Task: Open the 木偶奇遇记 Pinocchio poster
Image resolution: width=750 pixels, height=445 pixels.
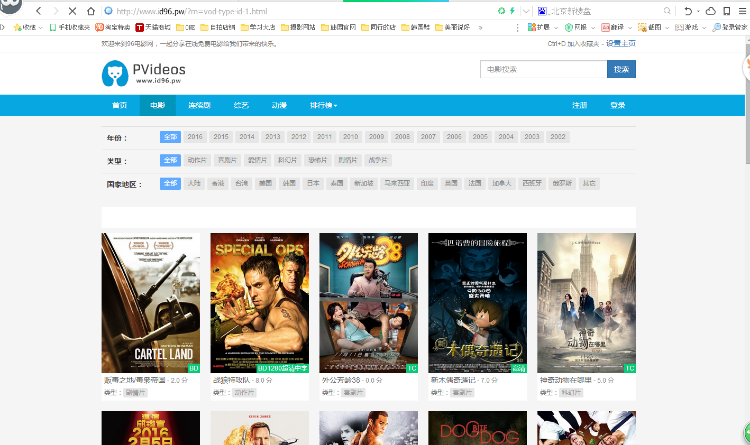Action: 477,303
